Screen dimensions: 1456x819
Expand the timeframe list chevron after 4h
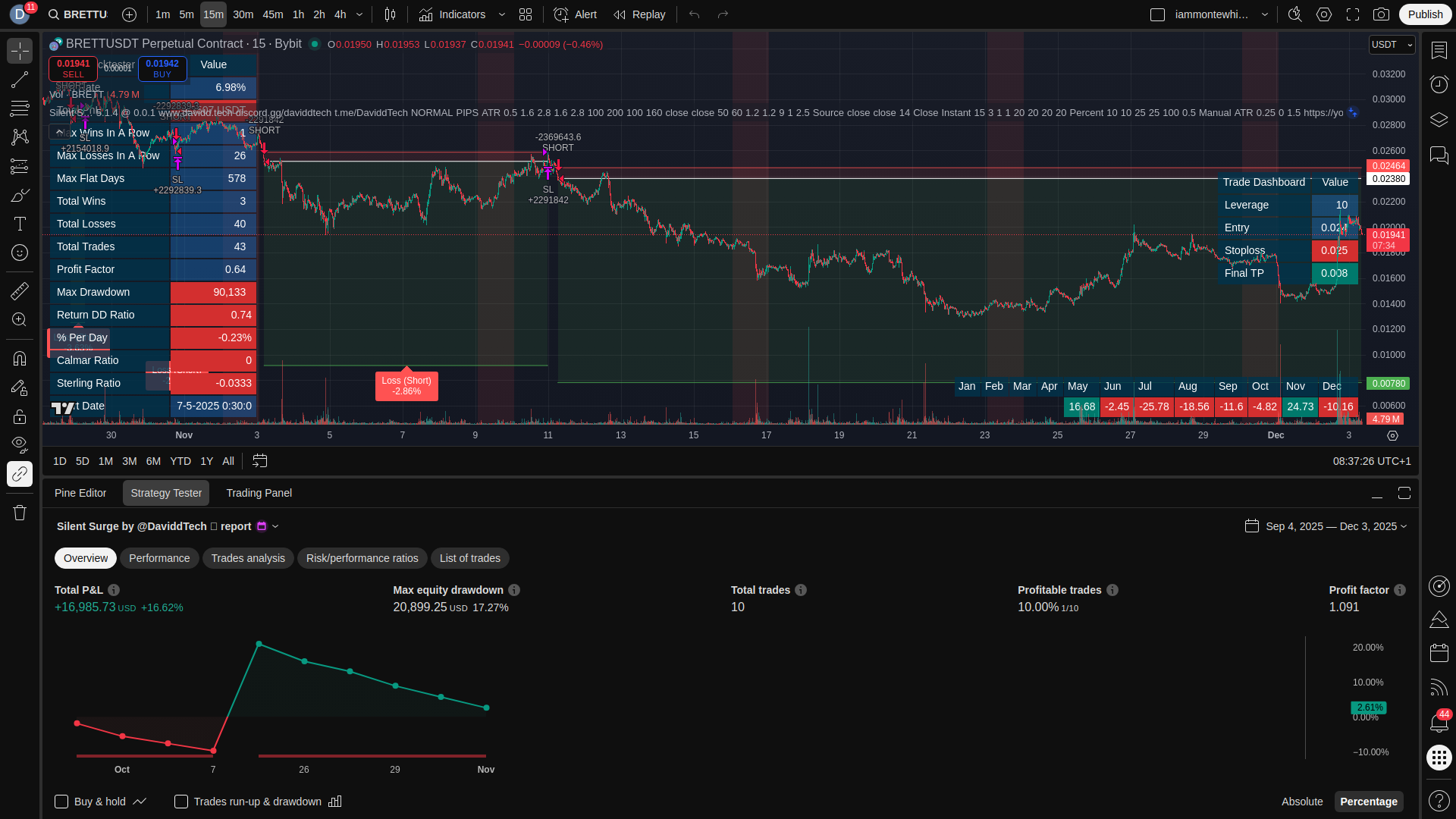(x=359, y=14)
